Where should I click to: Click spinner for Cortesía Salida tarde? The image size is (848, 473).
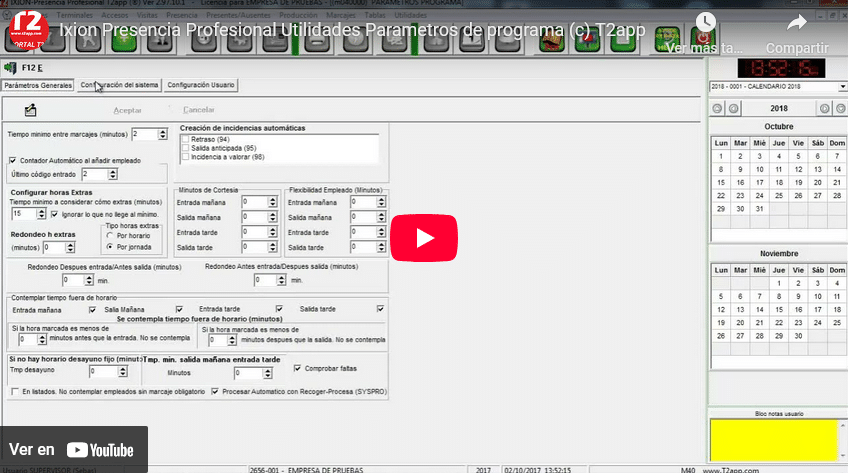273,248
